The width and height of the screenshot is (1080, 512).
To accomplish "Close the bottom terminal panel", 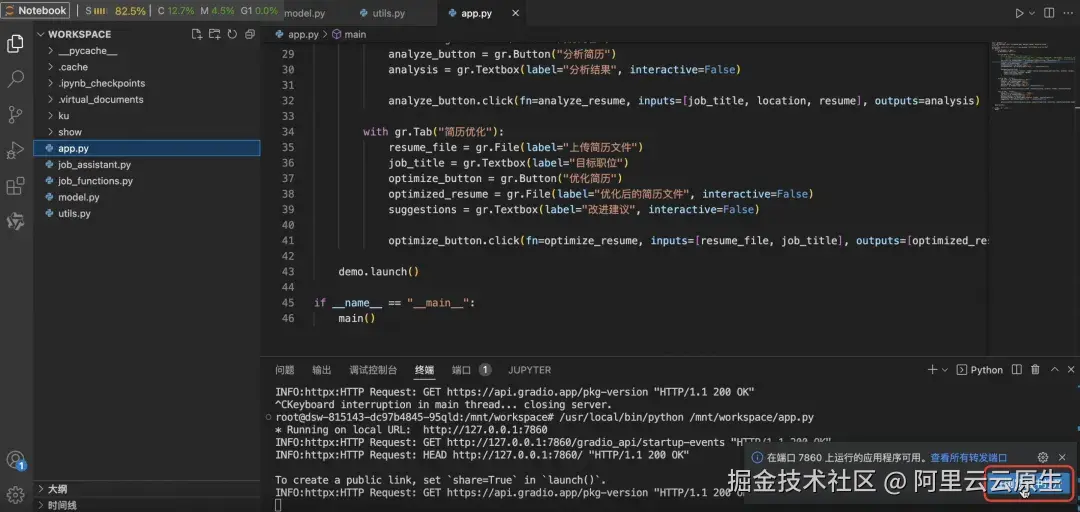I will tap(1071, 369).
